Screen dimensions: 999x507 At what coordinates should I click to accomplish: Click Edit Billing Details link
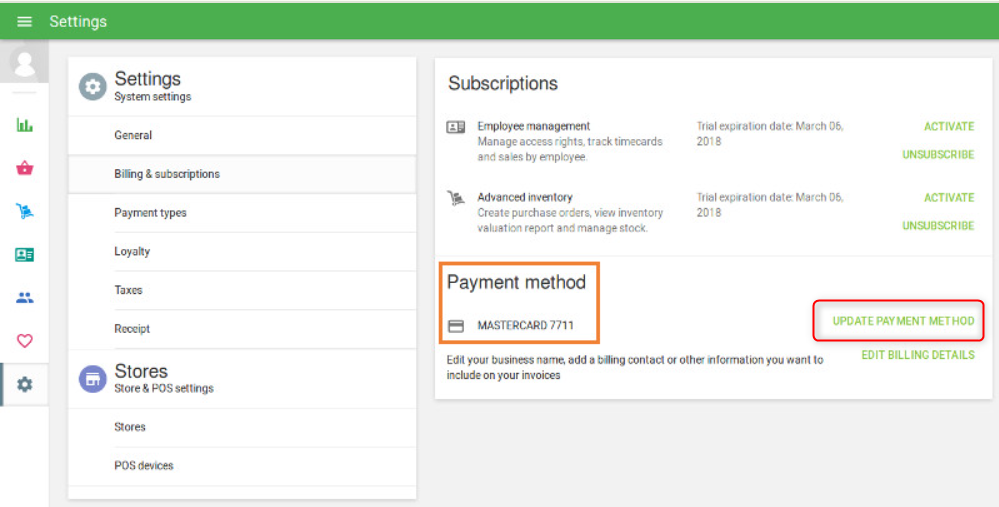click(x=917, y=355)
